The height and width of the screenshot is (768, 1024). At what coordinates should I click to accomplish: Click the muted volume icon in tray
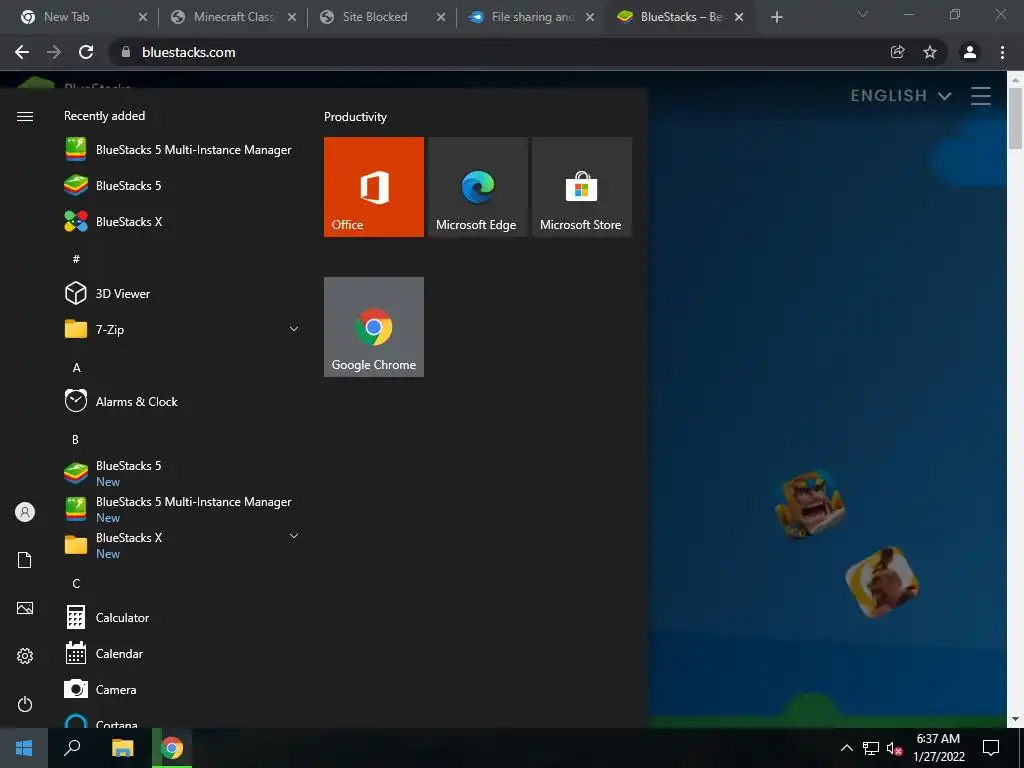pyautogui.click(x=894, y=748)
